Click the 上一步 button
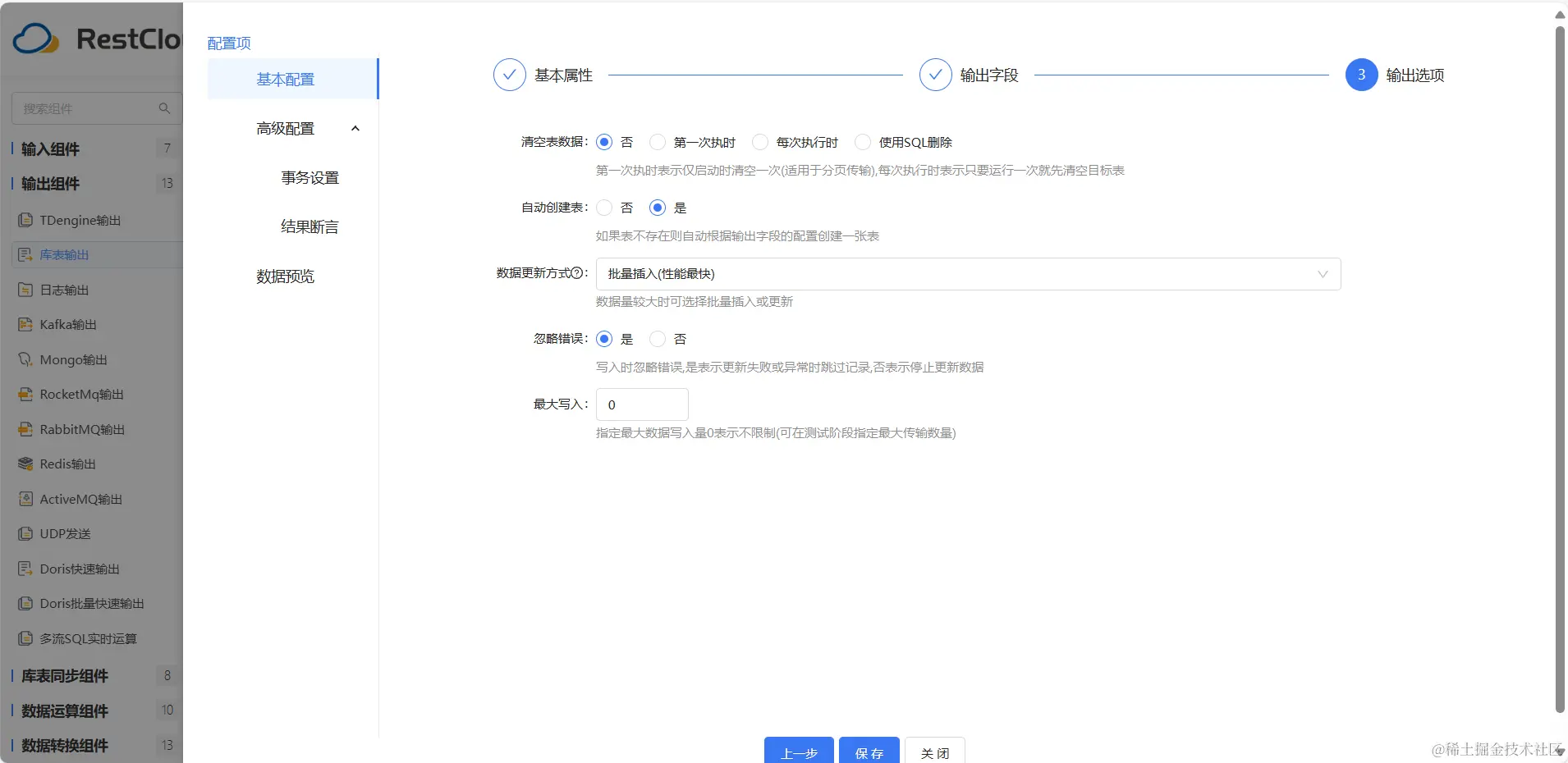This screenshot has width=1568, height=763. 799,751
